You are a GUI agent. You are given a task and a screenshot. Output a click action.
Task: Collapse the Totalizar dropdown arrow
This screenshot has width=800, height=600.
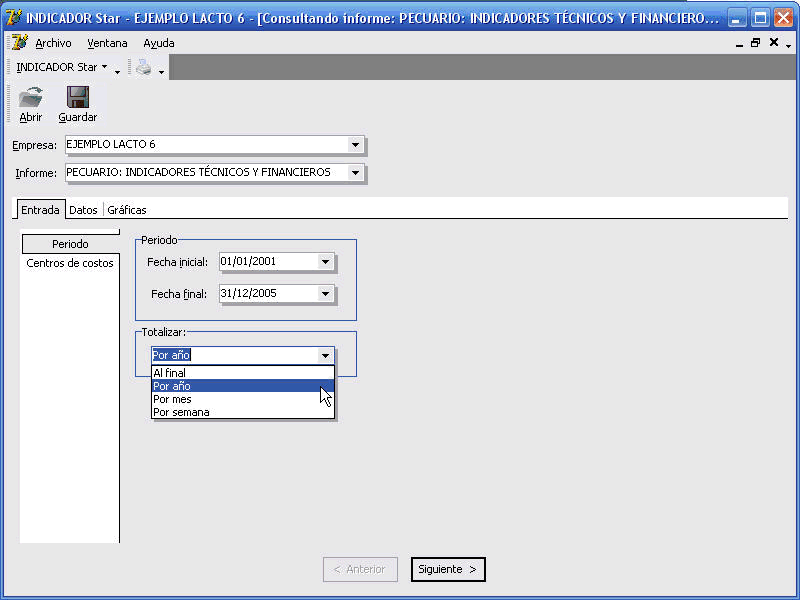(x=325, y=355)
